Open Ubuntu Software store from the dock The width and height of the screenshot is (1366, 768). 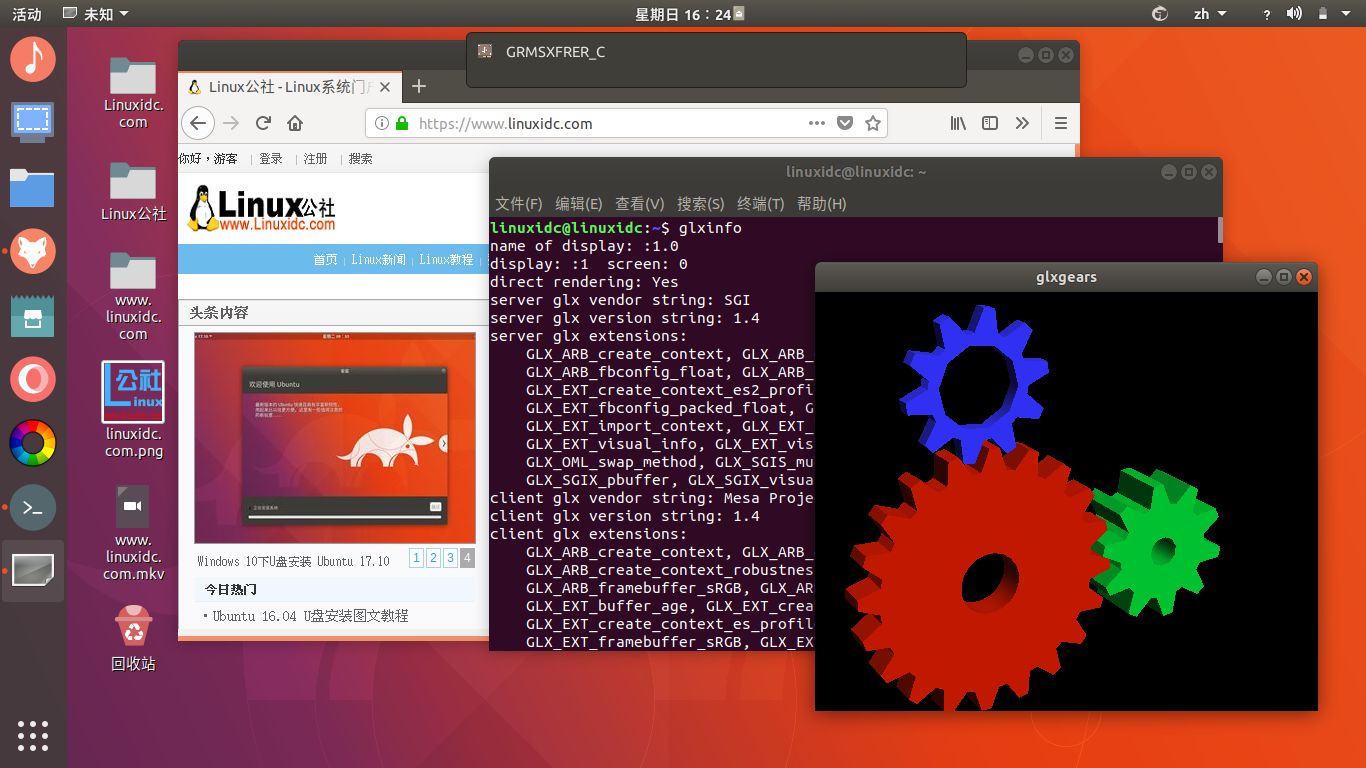(33, 315)
